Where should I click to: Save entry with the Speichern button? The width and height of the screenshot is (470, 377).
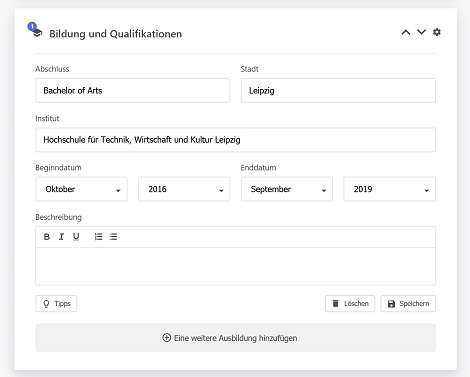(x=408, y=304)
